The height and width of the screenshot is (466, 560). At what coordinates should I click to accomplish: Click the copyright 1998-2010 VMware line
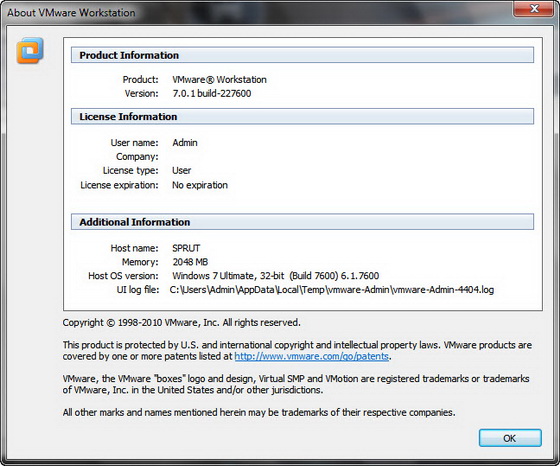coord(181,323)
